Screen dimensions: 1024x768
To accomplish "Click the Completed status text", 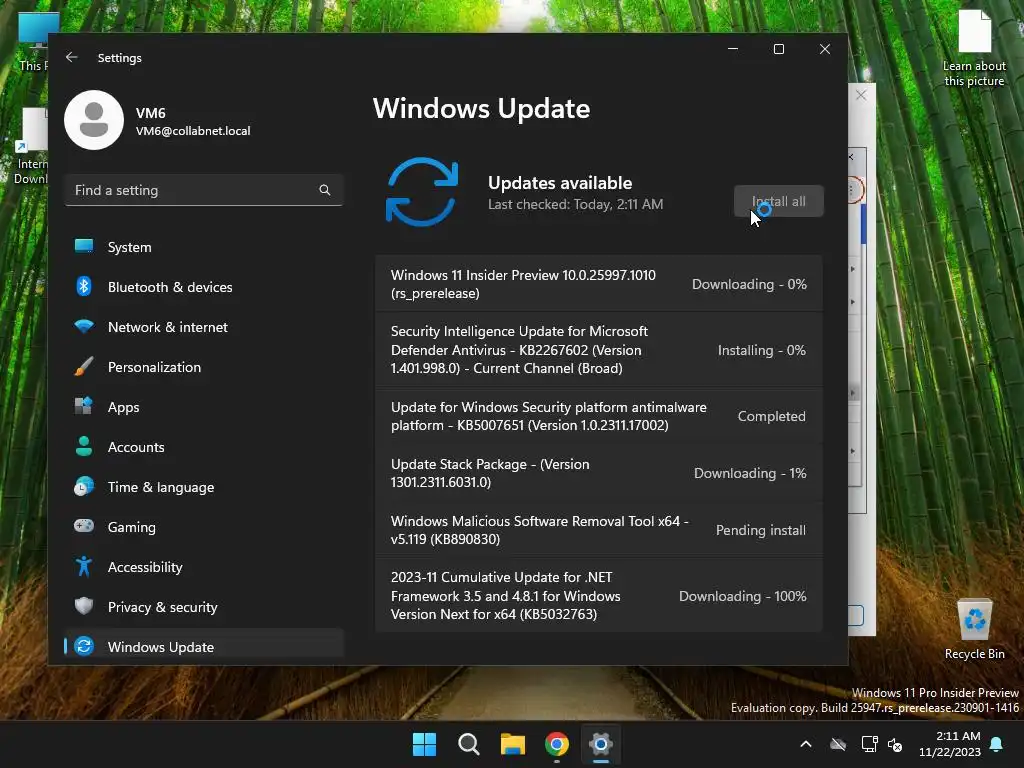I will 771,416.
